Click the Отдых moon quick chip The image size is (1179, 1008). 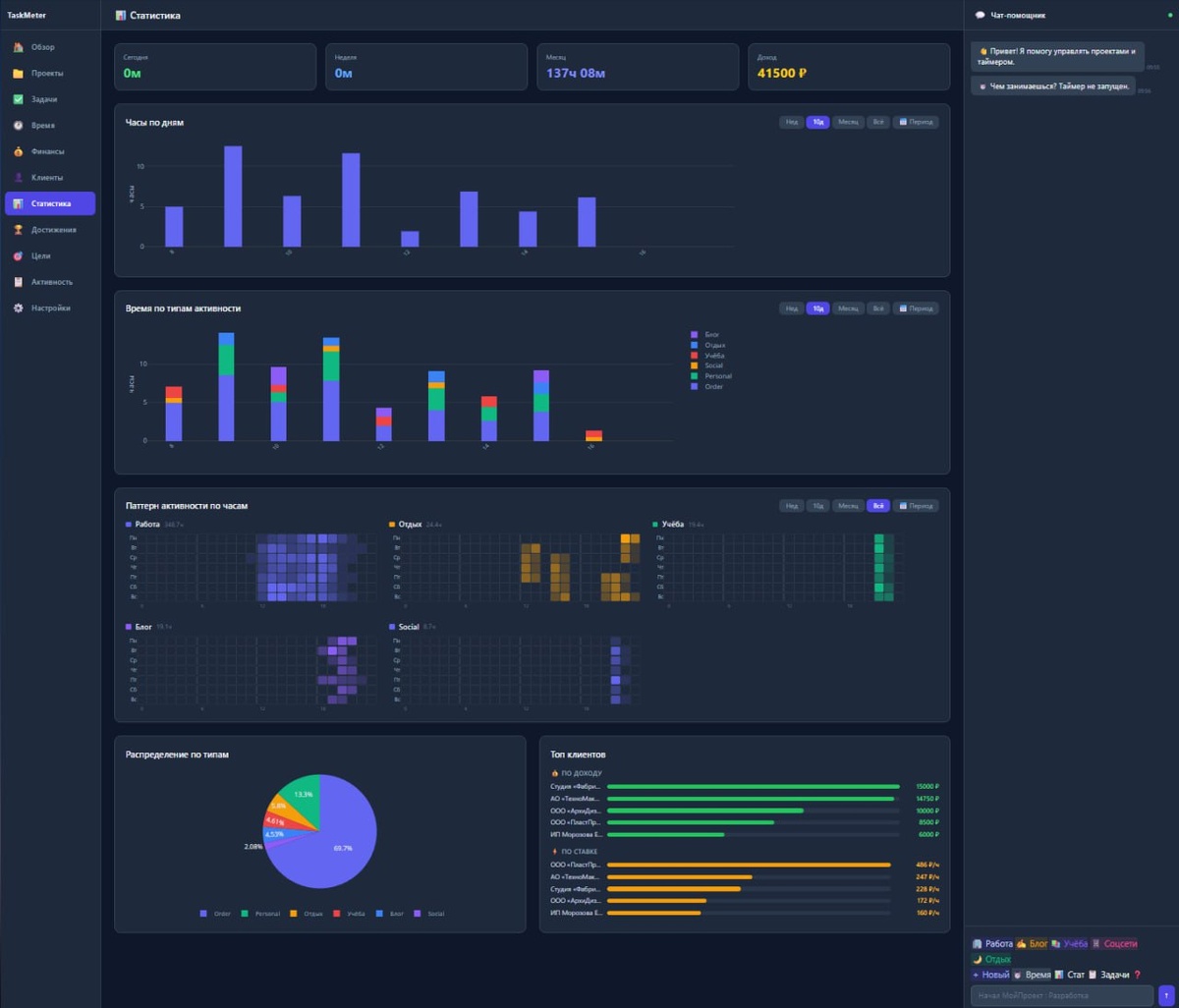coord(991,959)
